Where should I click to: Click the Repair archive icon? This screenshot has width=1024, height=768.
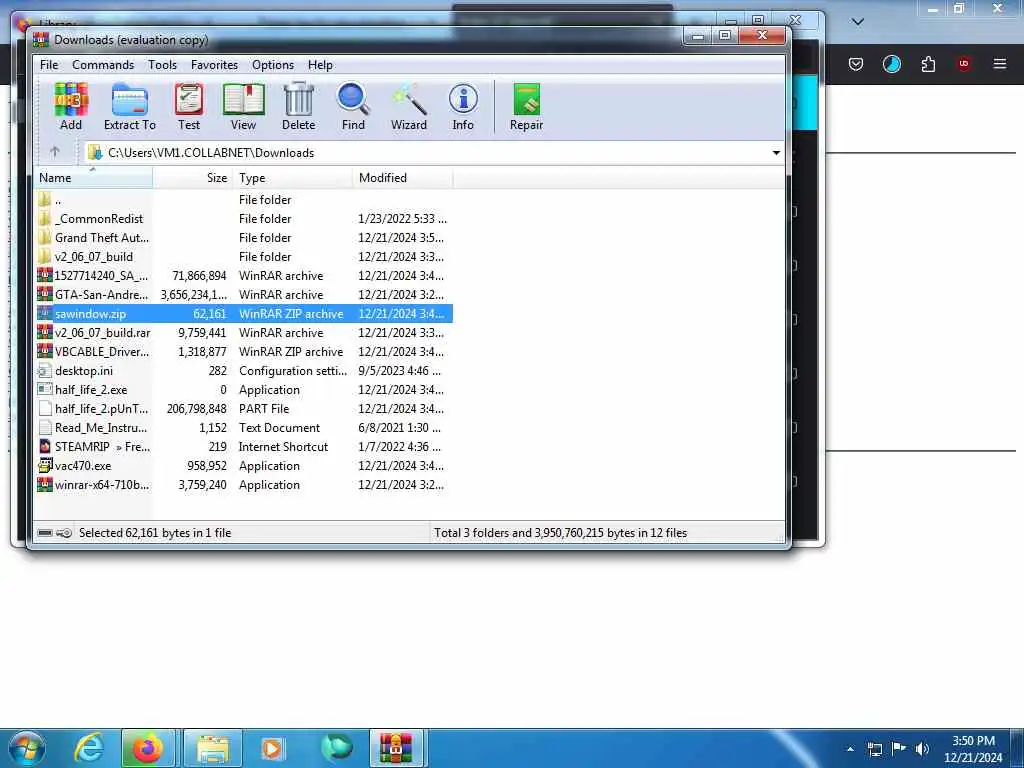[x=526, y=106]
